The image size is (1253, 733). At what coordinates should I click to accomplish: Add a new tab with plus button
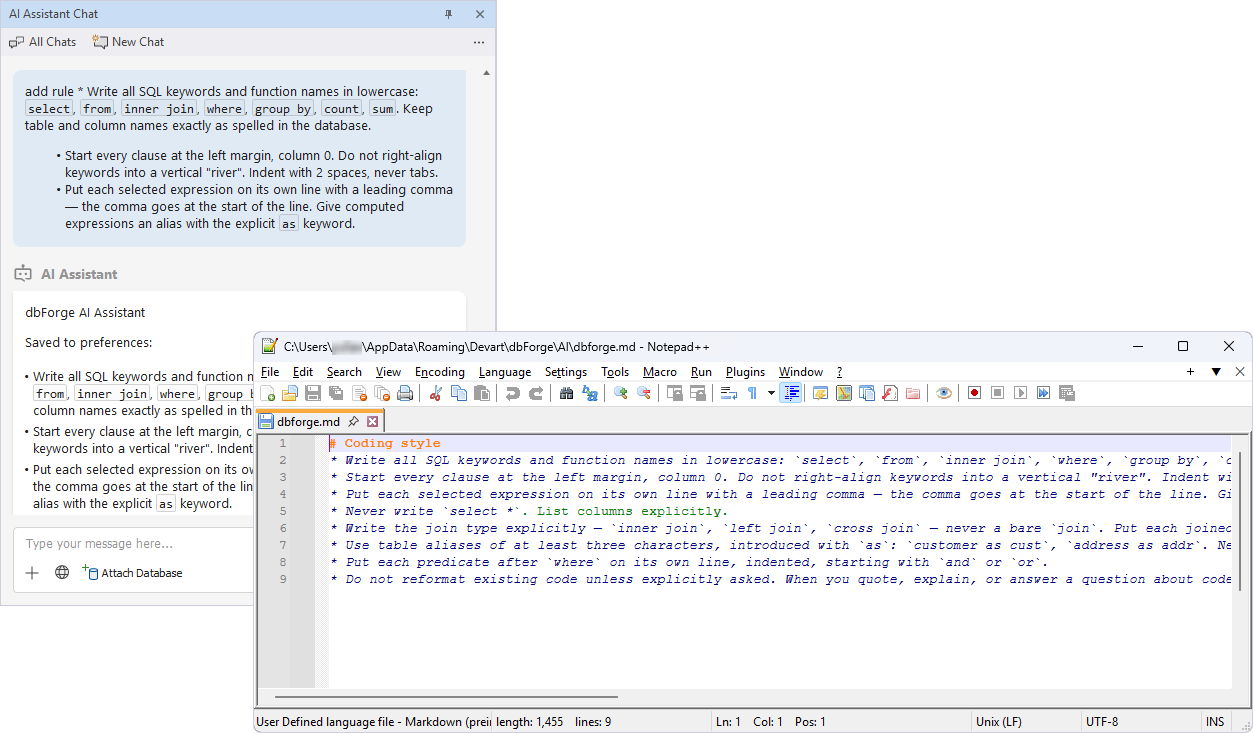coord(1190,372)
